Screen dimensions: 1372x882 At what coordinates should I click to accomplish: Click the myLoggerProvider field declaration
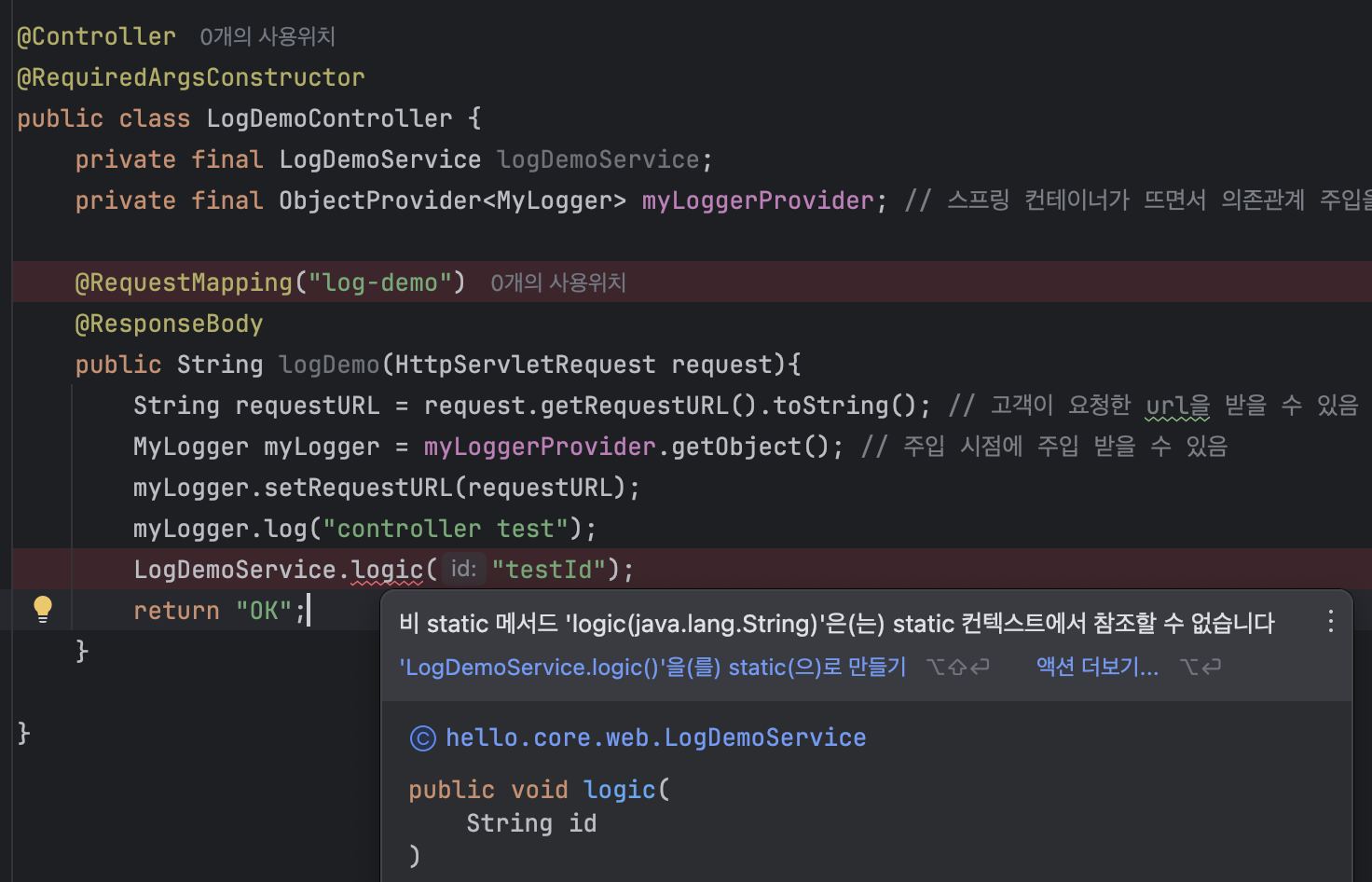[758, 200]
